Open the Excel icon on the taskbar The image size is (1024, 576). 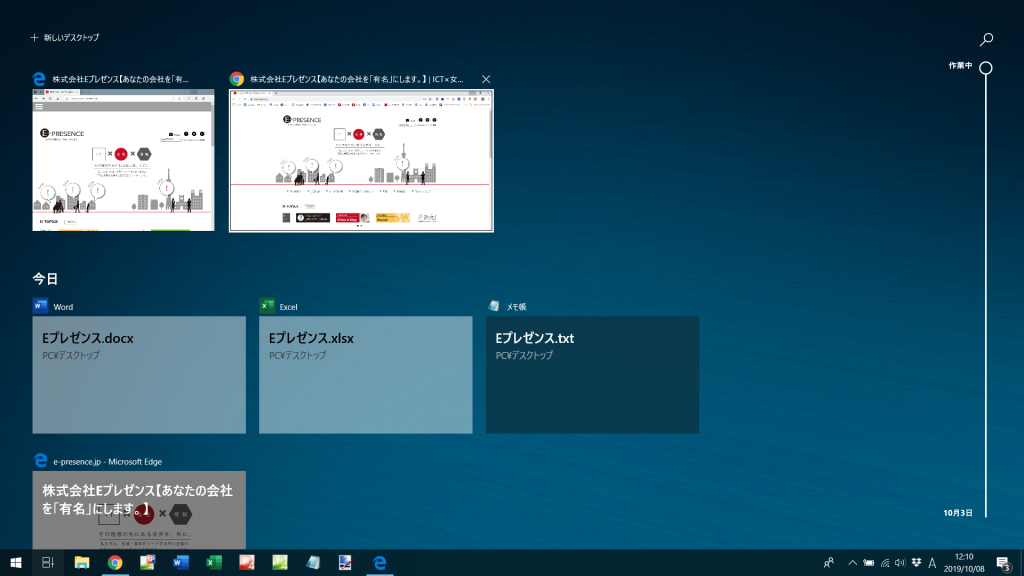214,562
